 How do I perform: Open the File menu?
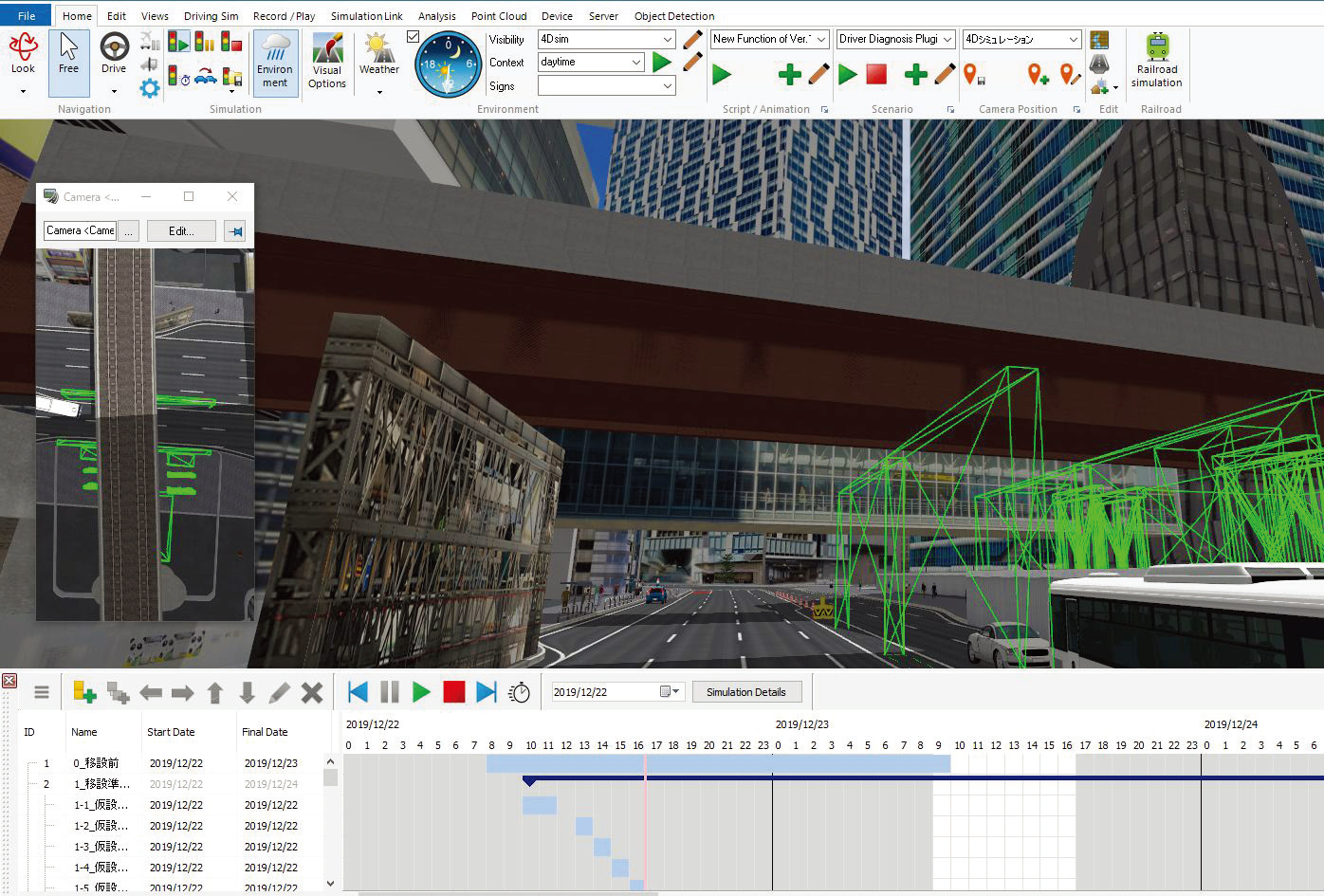[27, 15]
